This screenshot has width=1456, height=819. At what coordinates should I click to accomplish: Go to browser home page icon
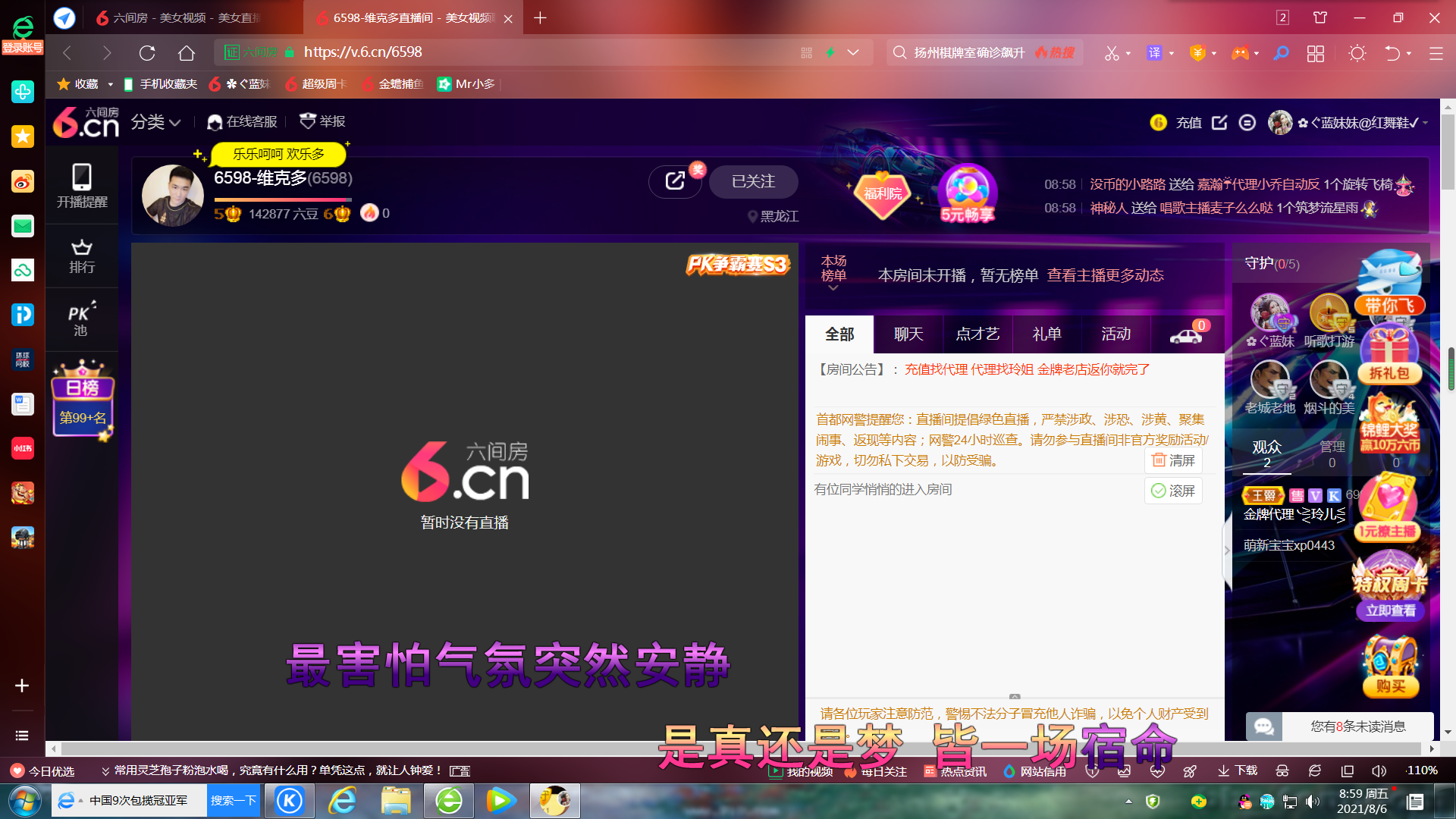point(187,53)
